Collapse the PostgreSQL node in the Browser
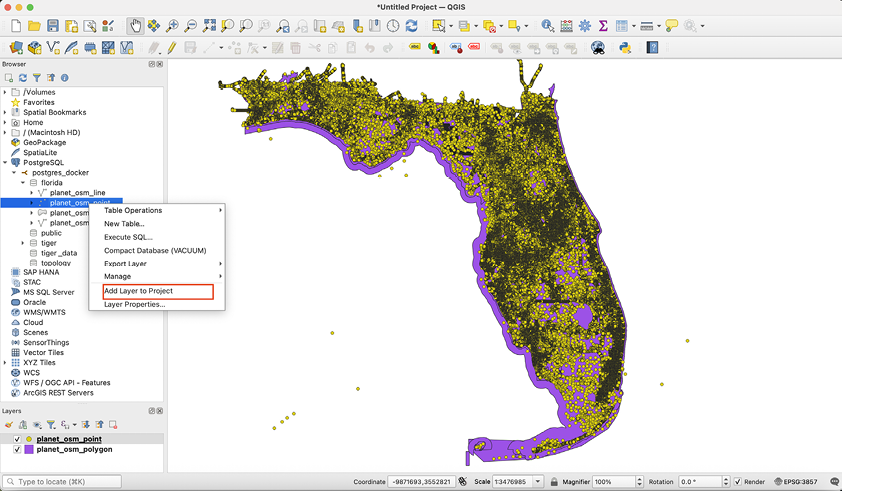Screen dimensions: 869x492 coord(6,163)
